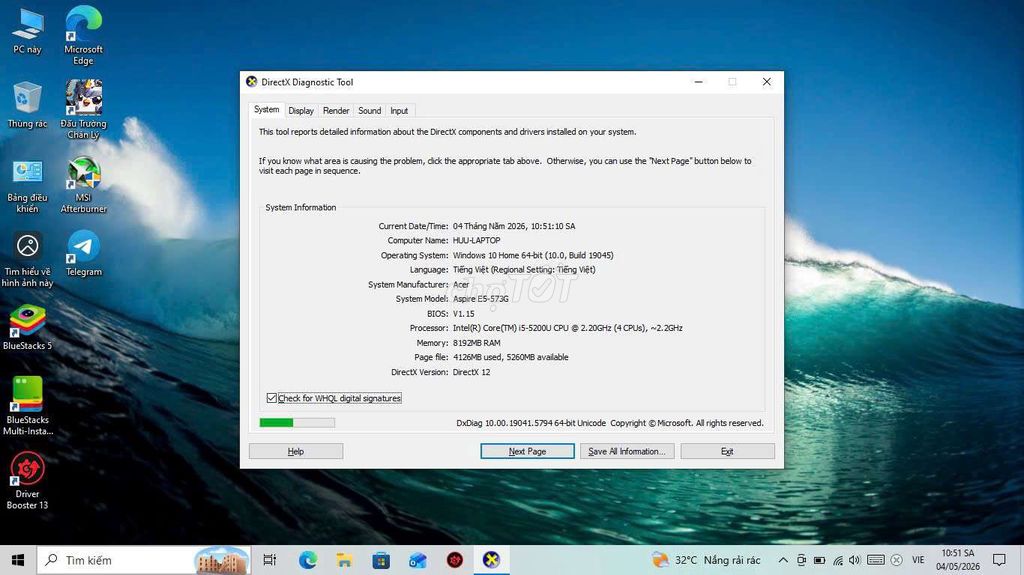Click the tray icon beside touch keyboard
This screenshot has width=1024, height=575.
(x=897, y=560)
